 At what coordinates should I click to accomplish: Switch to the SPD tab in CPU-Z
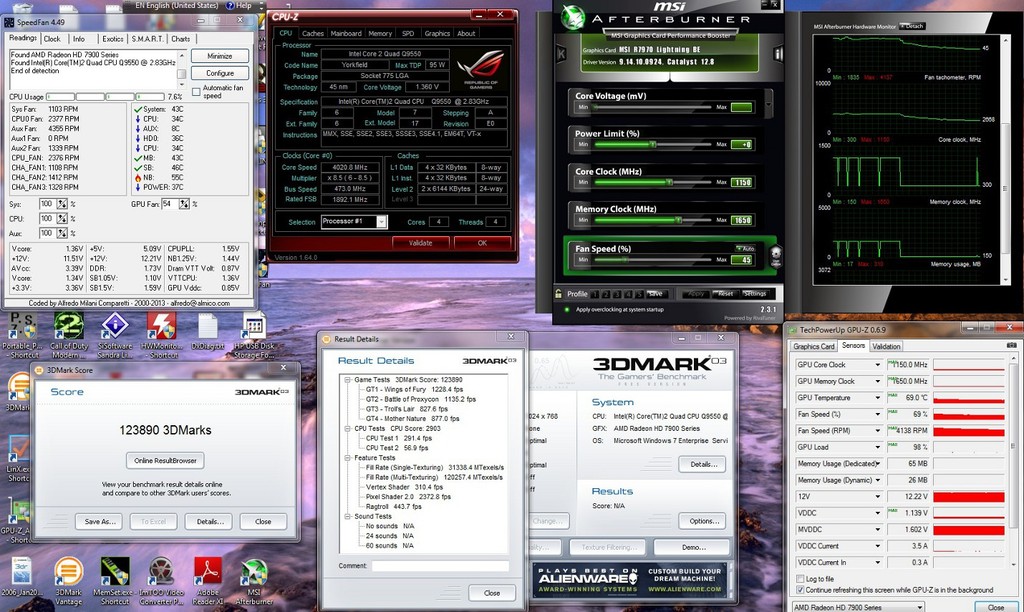point(409,33)
